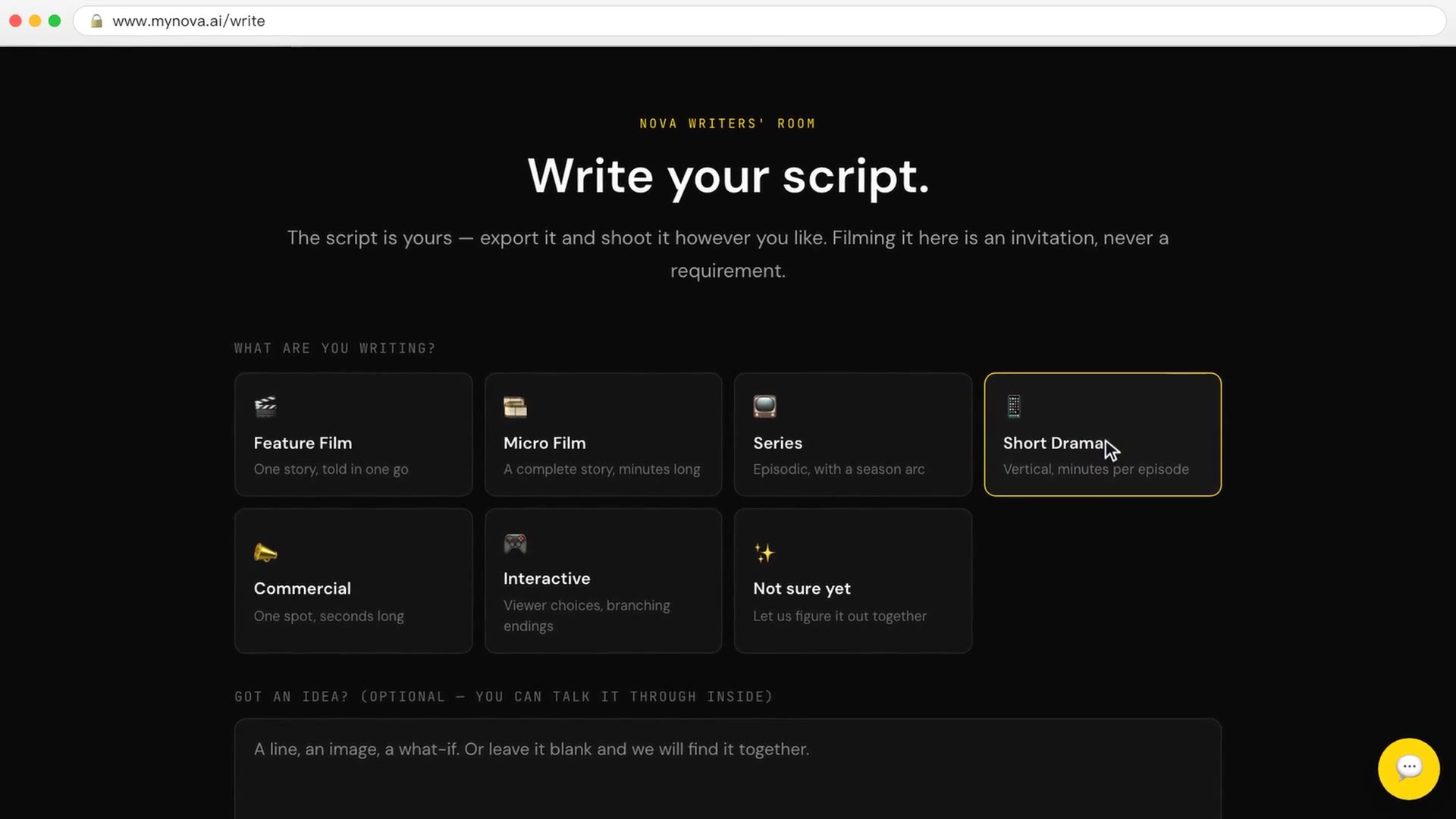Close the browser window with red button
Viewport: 1456px width, 819px height.
[15, 21]
